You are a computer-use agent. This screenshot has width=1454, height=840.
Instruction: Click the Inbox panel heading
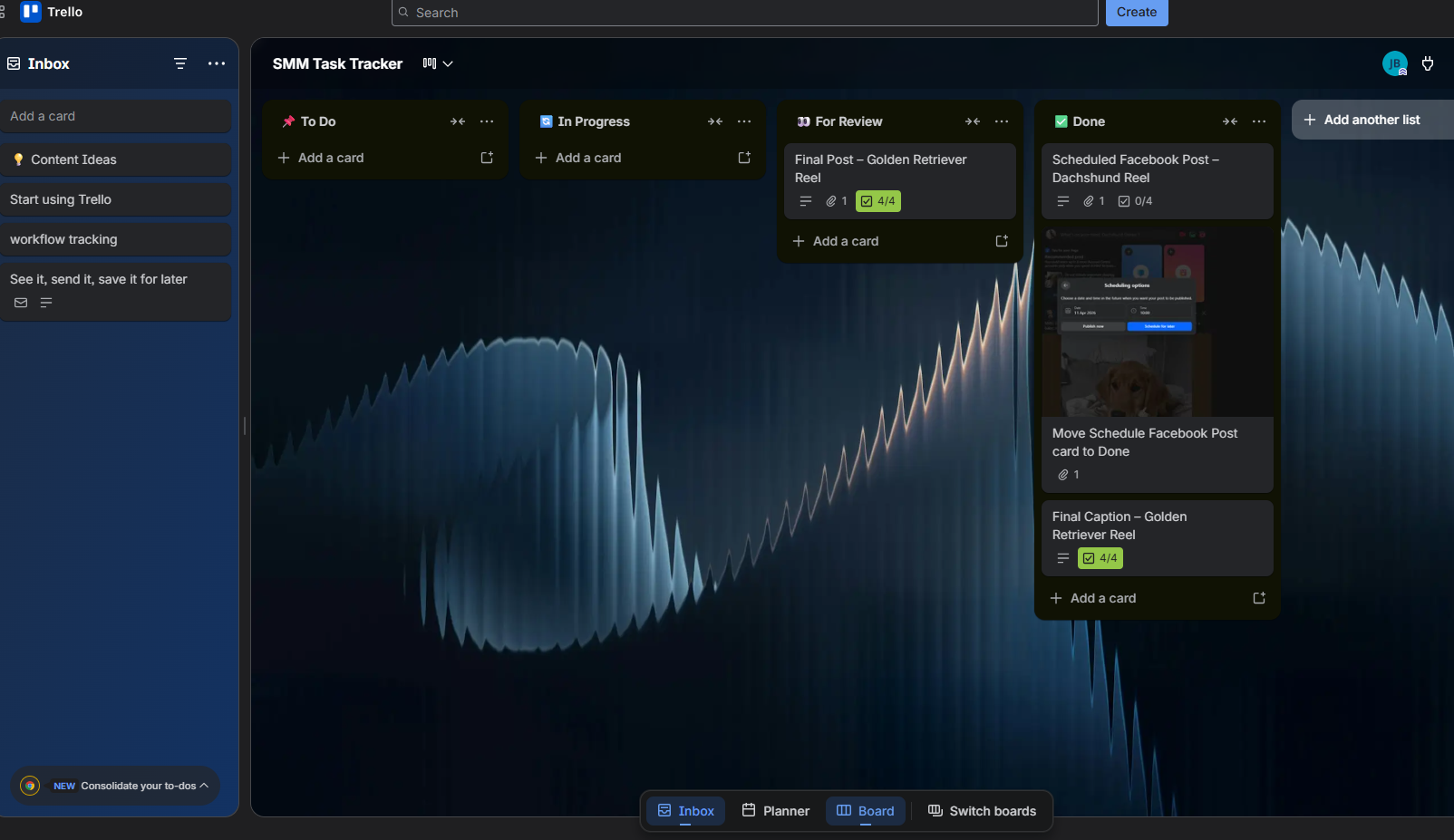[x=48, y=63]
